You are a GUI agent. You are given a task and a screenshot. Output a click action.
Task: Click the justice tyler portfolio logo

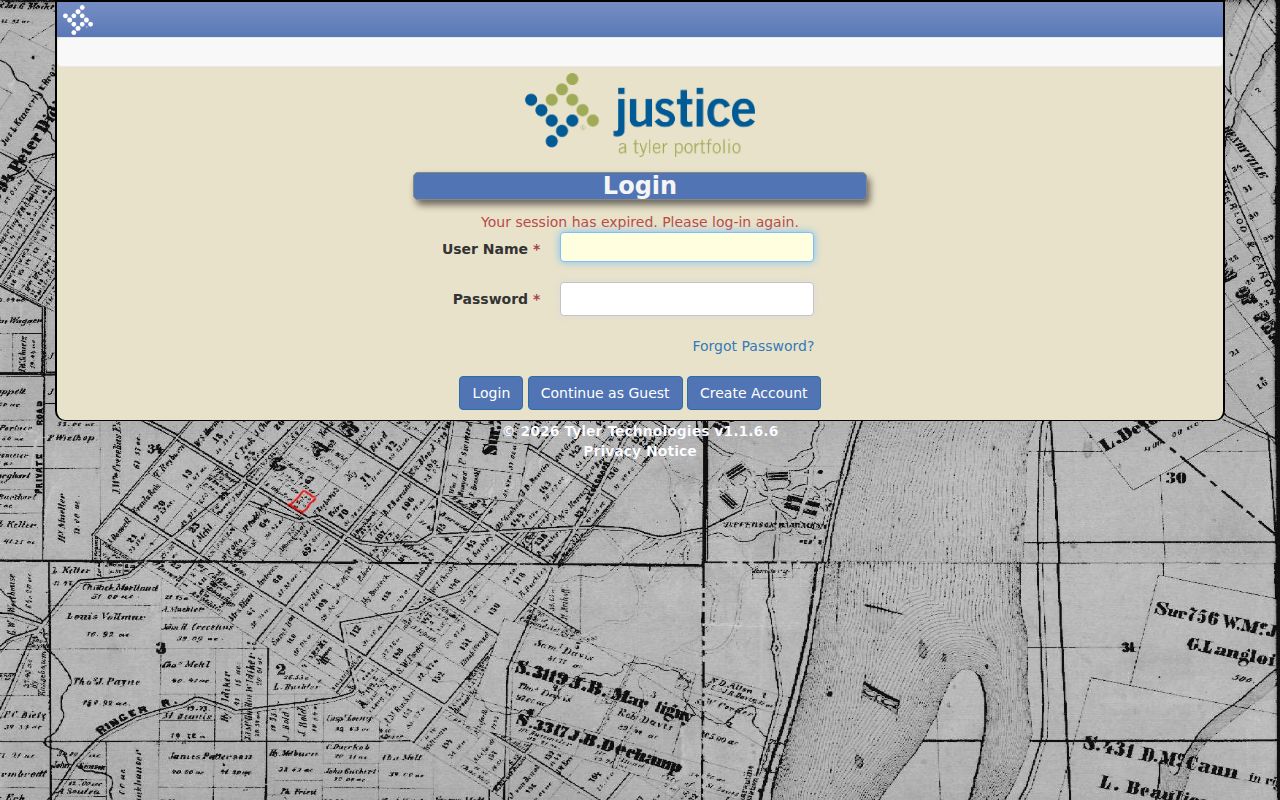click(x=640, y=115)
